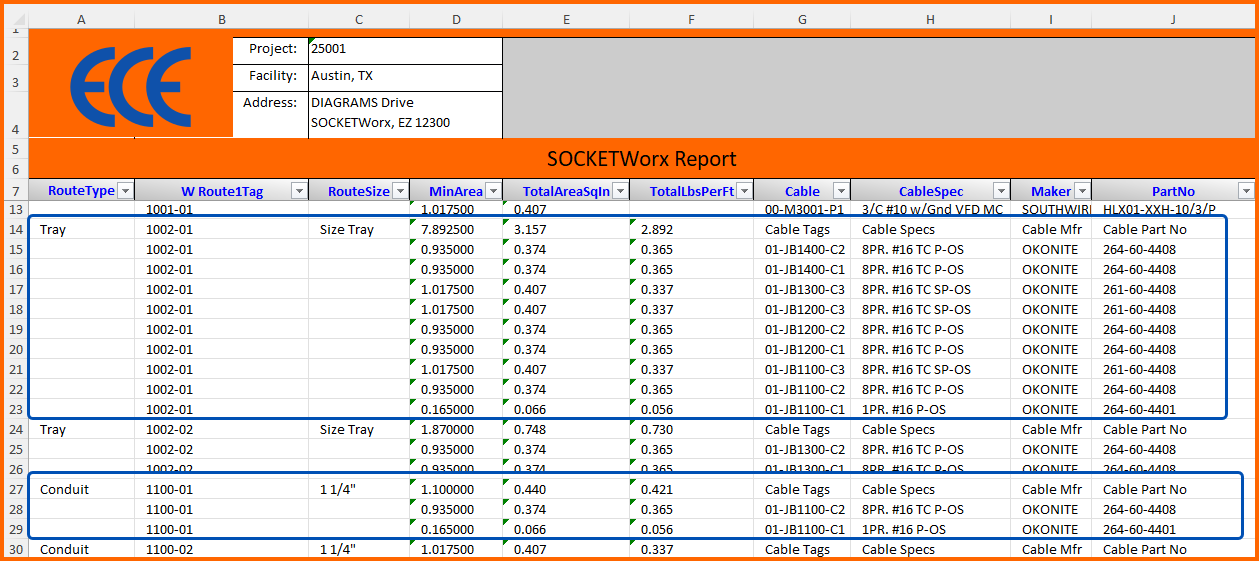
Task: Select Size Tray cell in row 14
Action: point(359,230)
